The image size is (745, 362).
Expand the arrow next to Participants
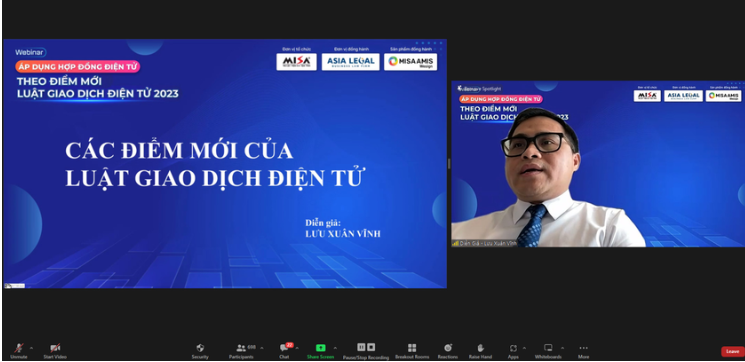tap(262, 348)
